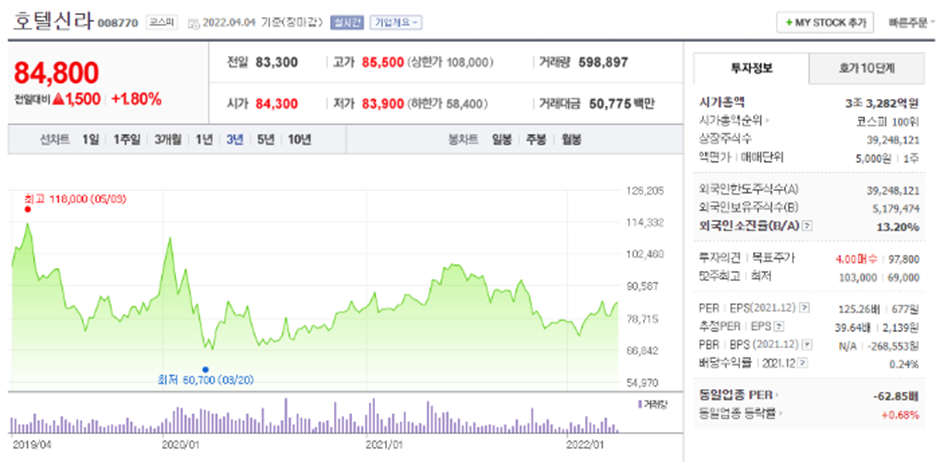Switch the chart to 10년 period
Image resolution: width=940 pixels, height=462 pixels.
pyautogui.click(x=299, y=138)
